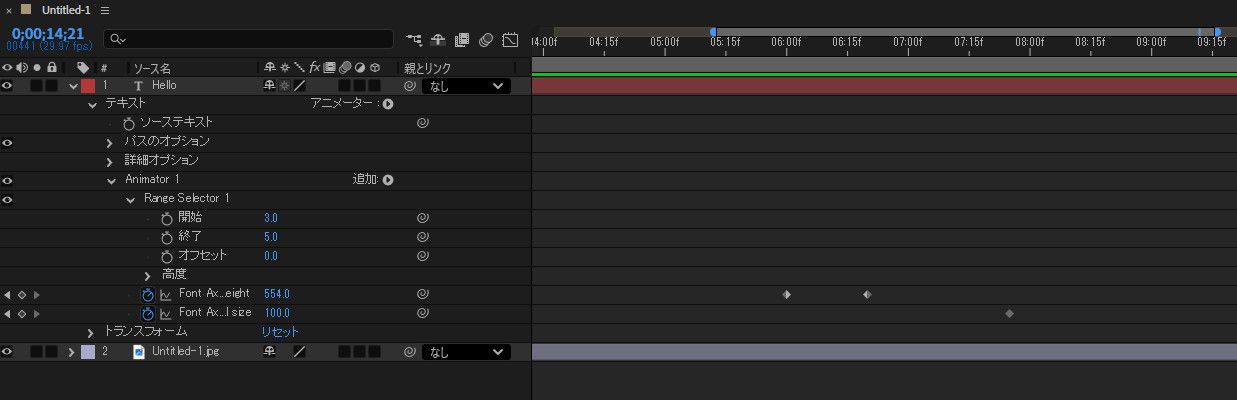The image size is (1237, 400).
Task: Click the composition mini-flowchart icon
Action: pyautogui.click(x=414, y=40)
